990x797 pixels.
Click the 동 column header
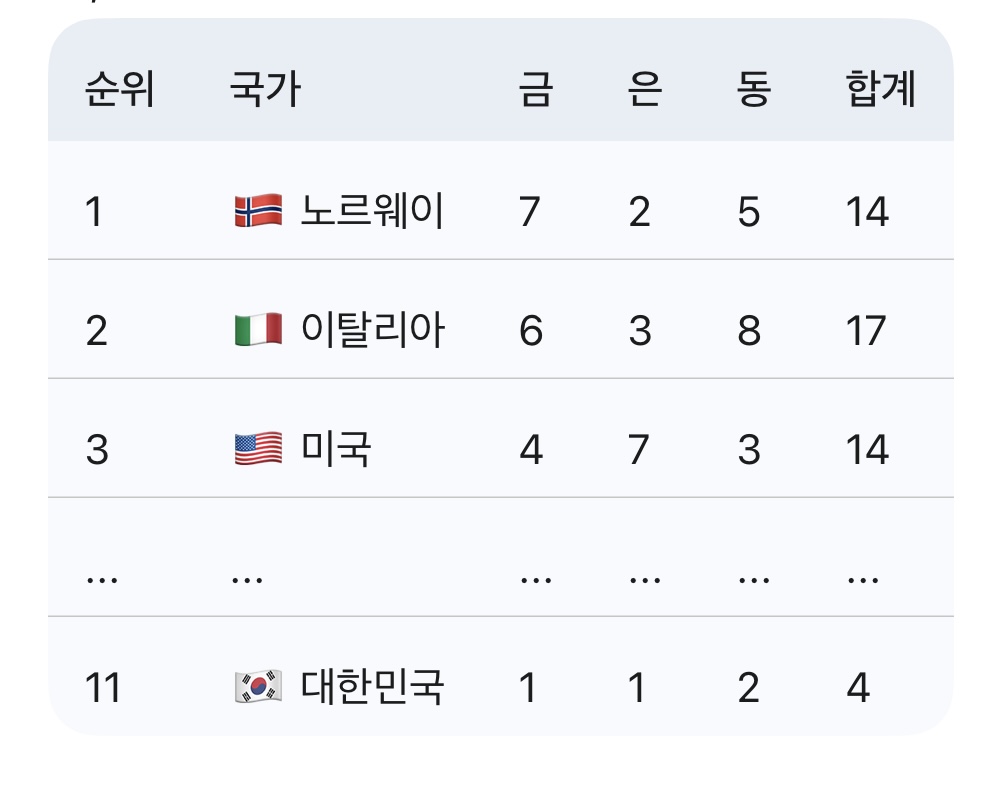coord(754,89)
